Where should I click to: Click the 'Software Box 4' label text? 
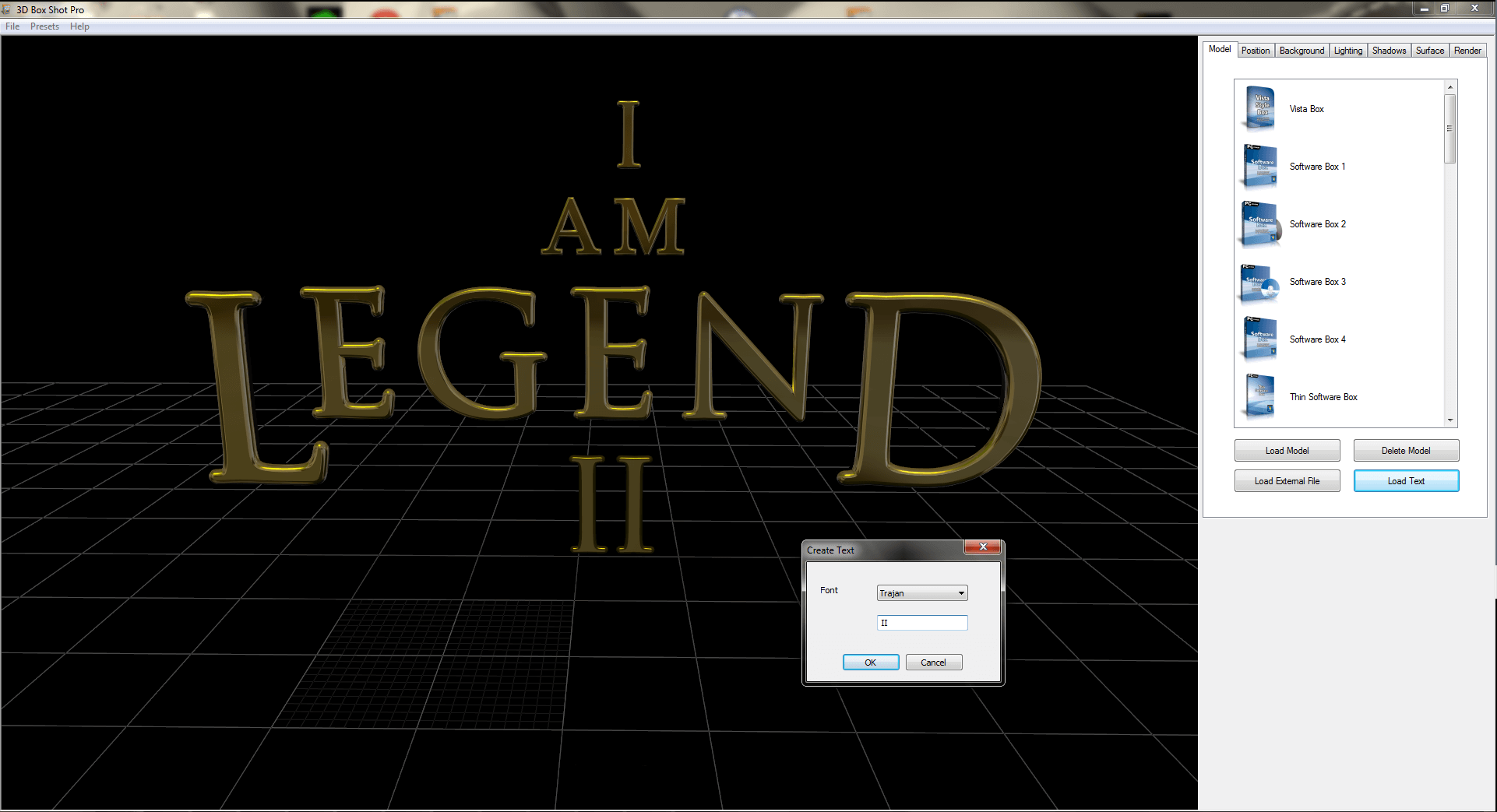pos(1317,339)
